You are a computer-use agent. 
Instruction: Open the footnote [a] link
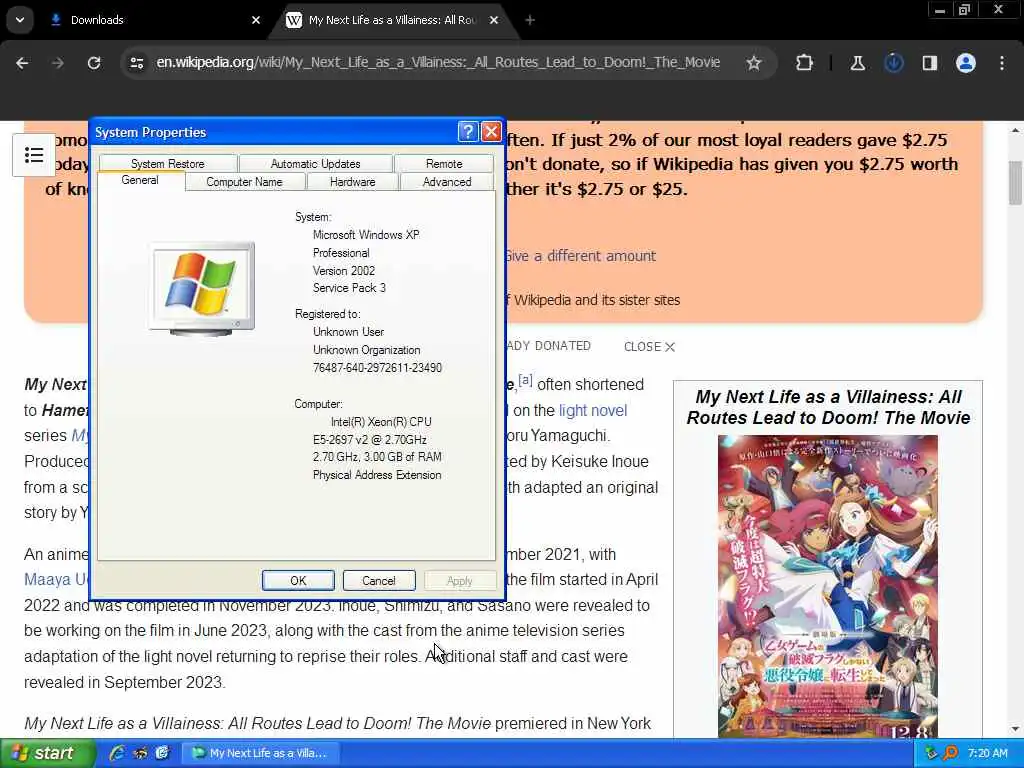pos(525,380)
